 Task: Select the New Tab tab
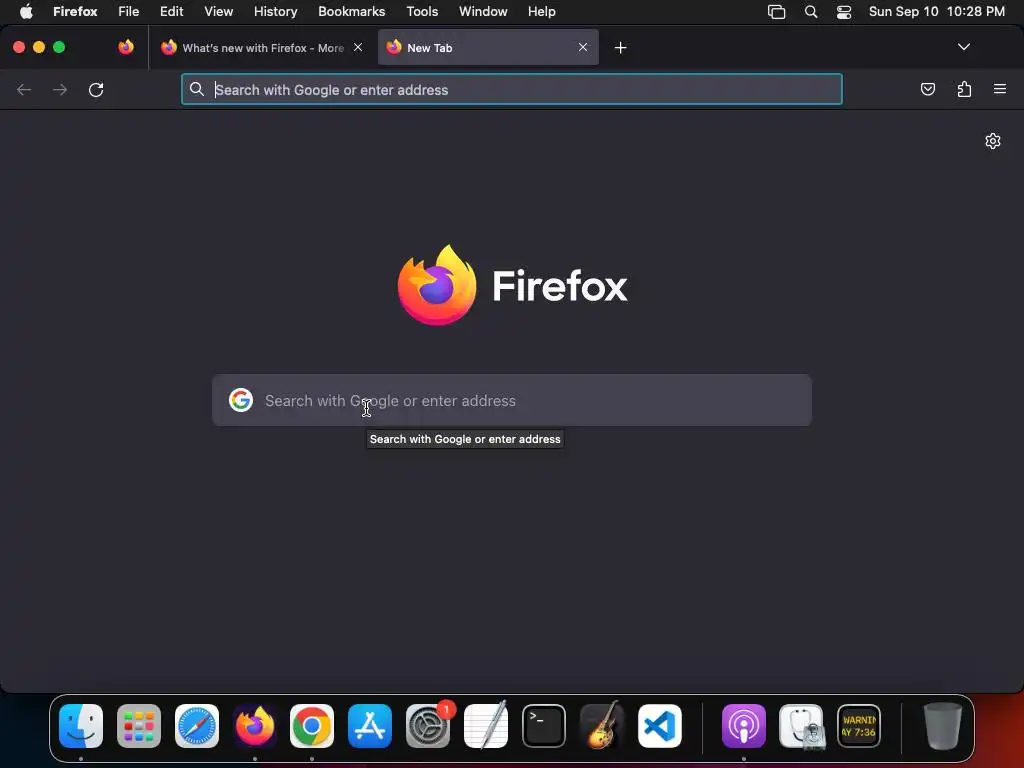pyautogui.click(x=488, y=47)
